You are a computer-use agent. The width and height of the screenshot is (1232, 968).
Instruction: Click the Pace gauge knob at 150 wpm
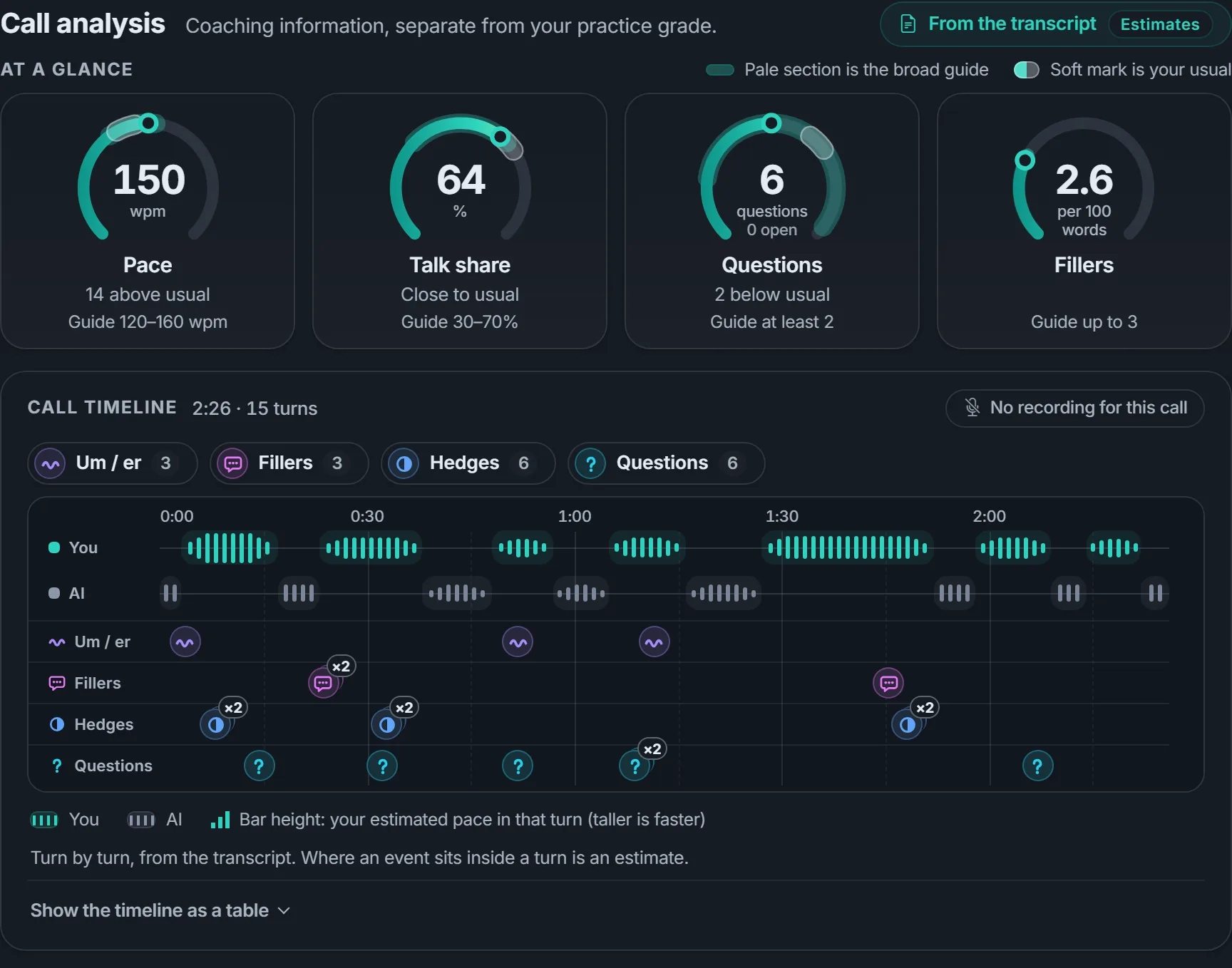point(148,123)
